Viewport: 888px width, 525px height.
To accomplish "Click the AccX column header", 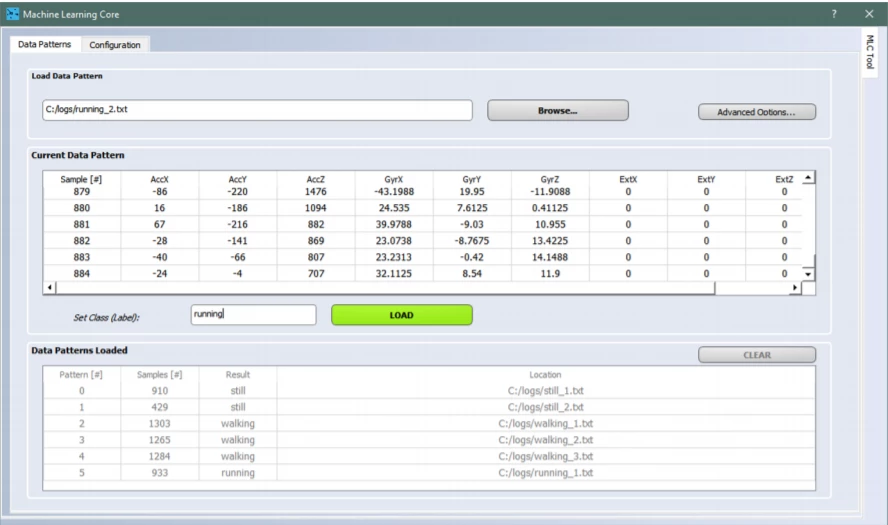I will [x=160, y=179].
